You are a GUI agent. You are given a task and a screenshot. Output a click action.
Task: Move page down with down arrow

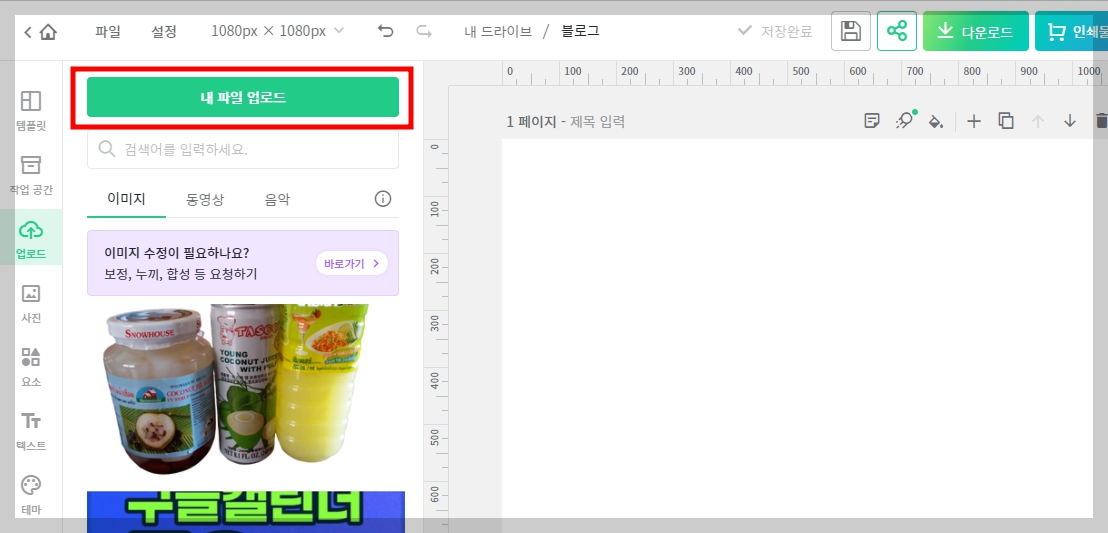(x=1070, y=121)
